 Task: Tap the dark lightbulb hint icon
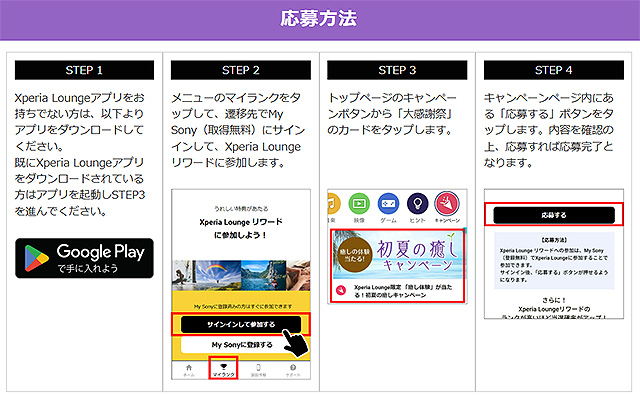(418, 204)
